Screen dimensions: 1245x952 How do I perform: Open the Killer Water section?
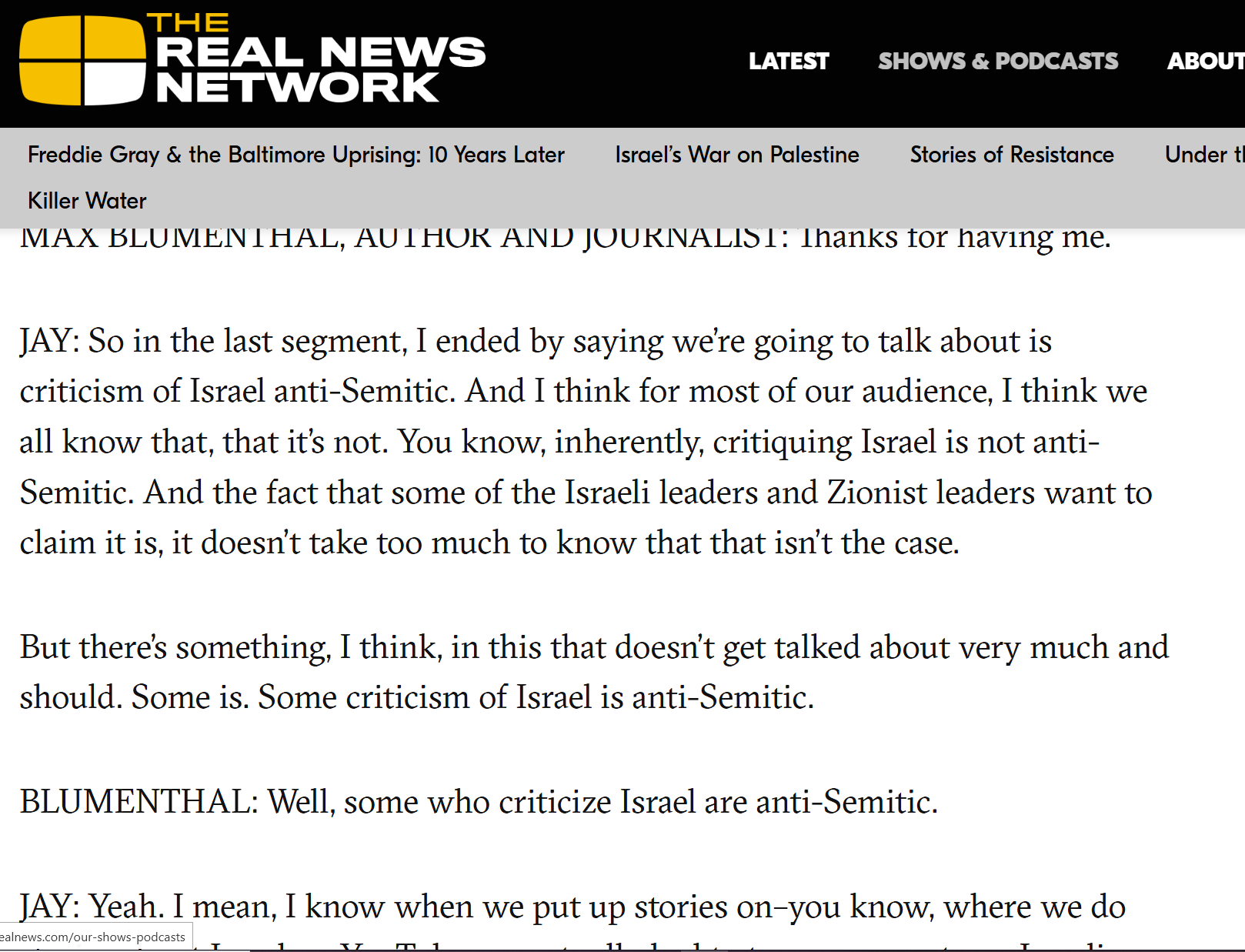(x=87, y=201)
